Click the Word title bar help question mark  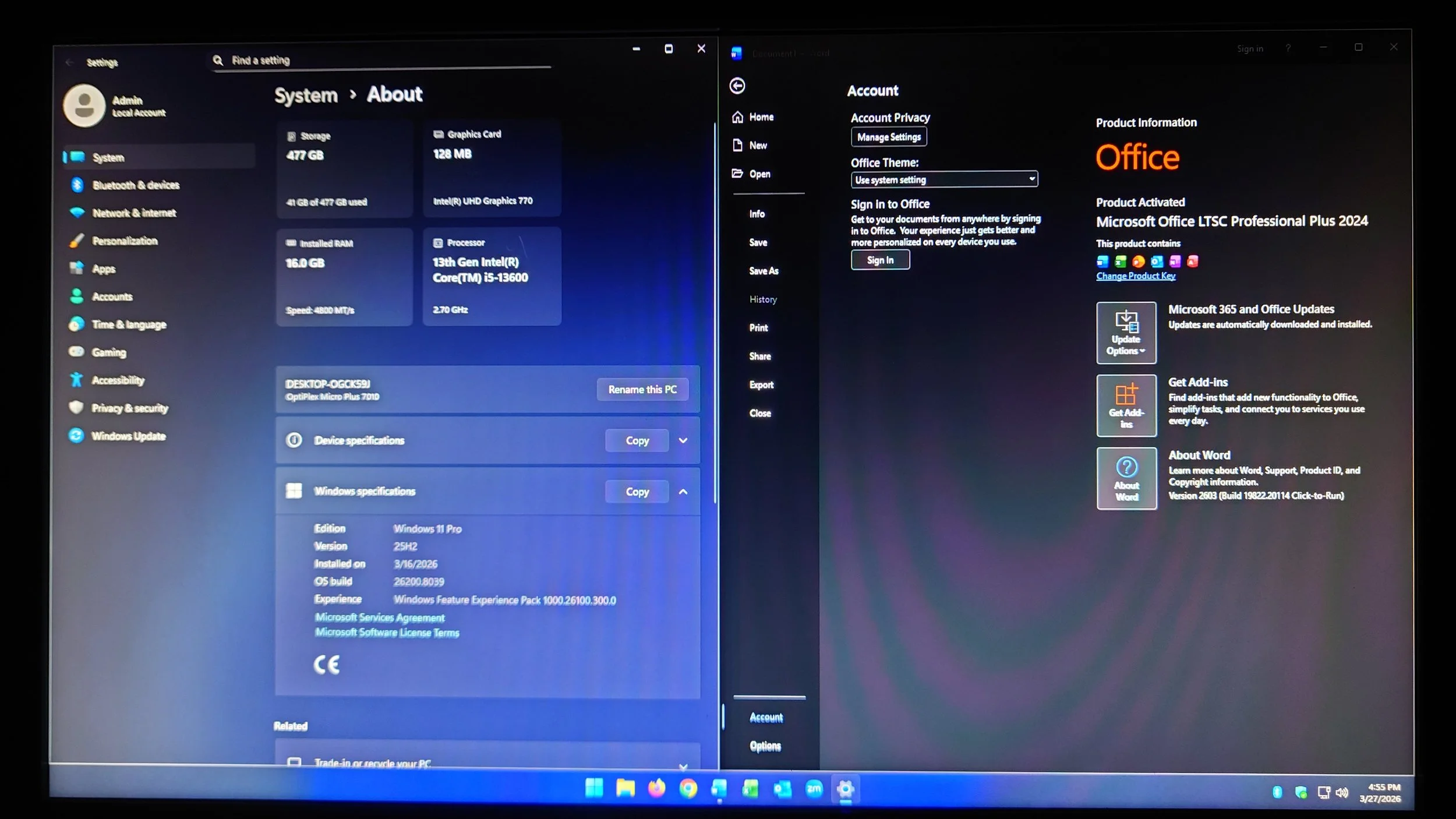1288,48
